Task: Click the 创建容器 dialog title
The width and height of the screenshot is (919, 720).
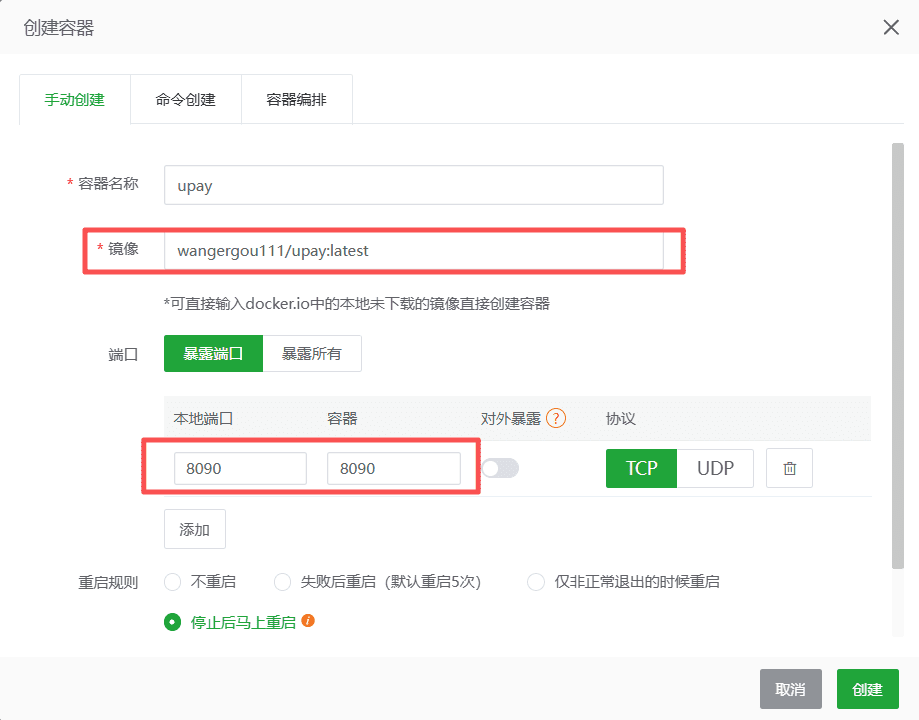Action: 59,28
